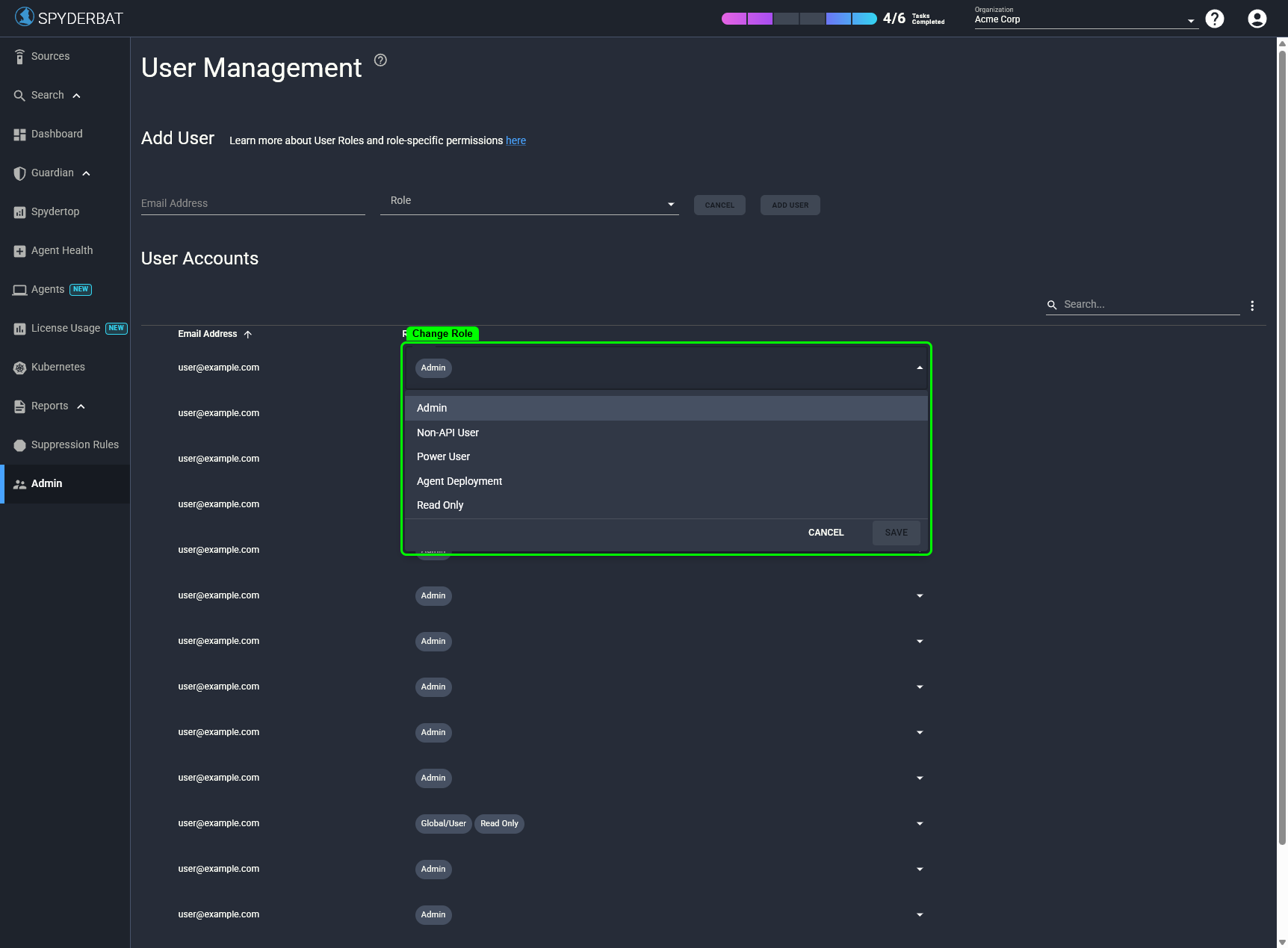Image resolution: width=1288 pixels, height=948 pixels.
Task: Open the account profile icon
Action: coord(1256,18)
